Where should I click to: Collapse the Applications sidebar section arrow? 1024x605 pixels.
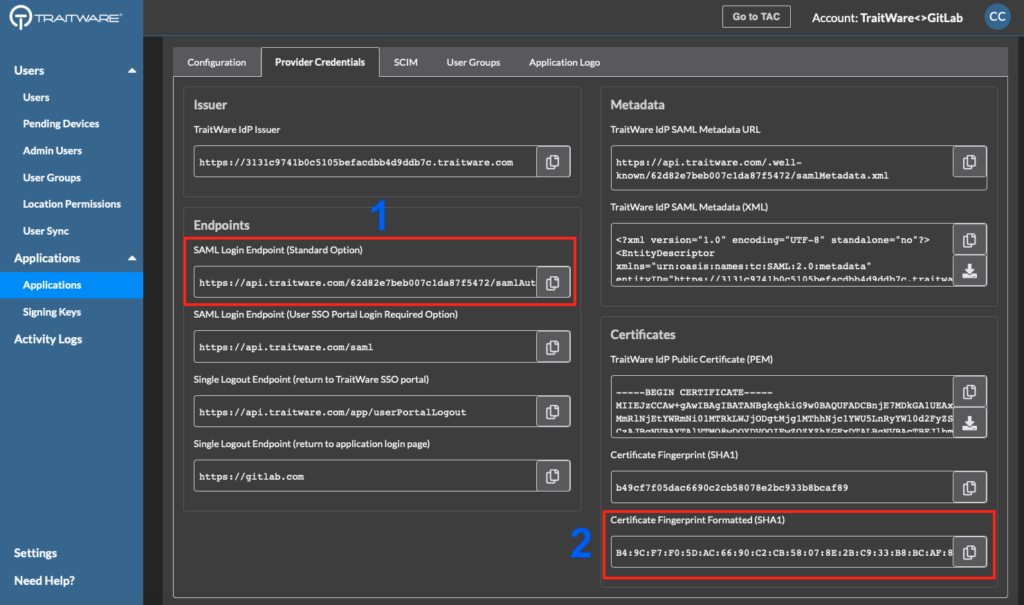pos(132,258)
